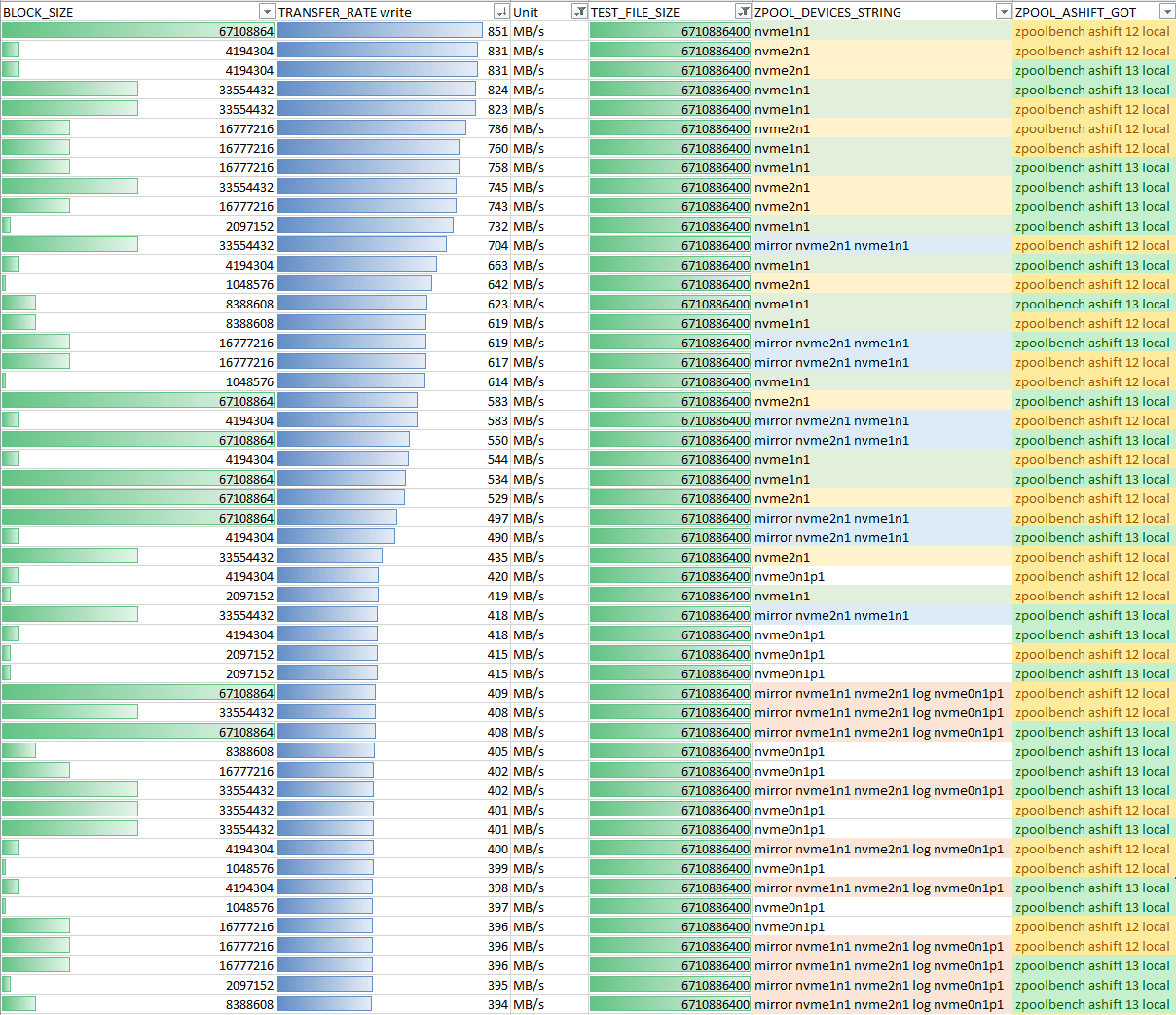Select the 497 transfer rate cell
This screenshot has height=1015, width=1176.
(393, 518)
